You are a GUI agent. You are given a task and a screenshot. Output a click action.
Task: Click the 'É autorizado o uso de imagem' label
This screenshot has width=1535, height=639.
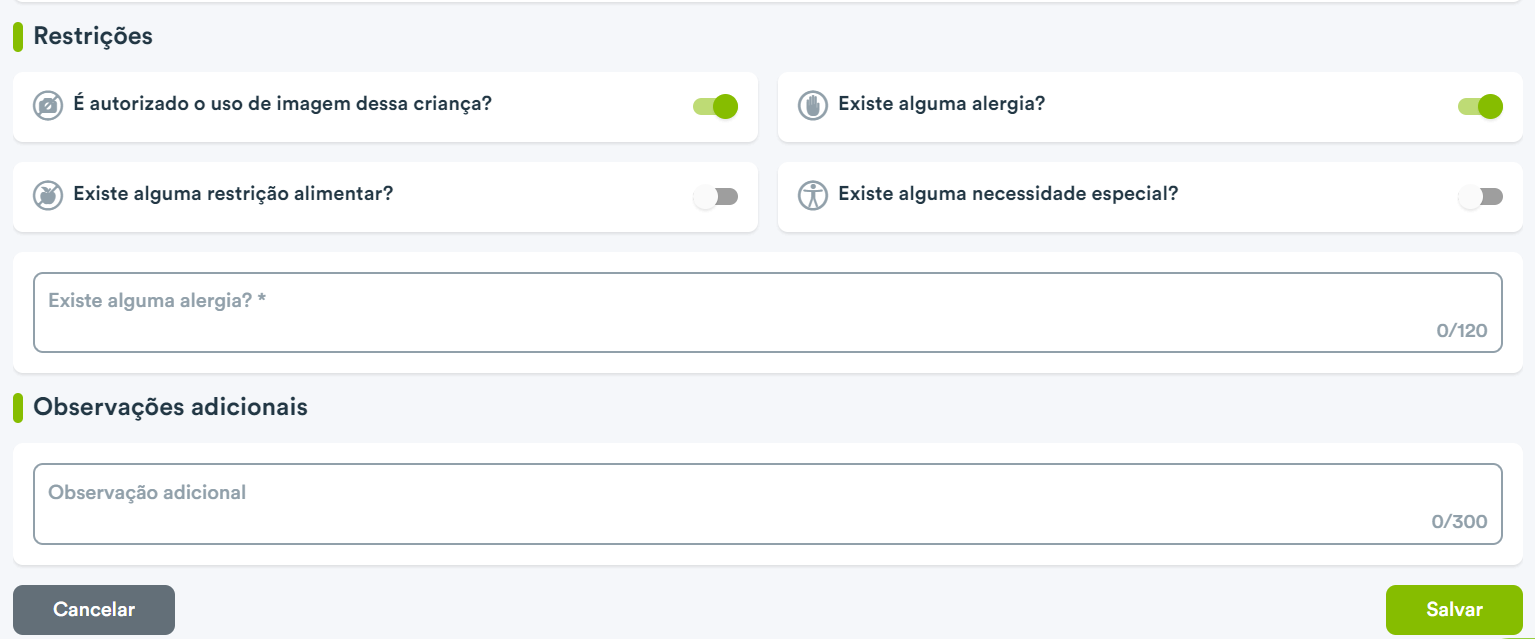pos(283,104)
